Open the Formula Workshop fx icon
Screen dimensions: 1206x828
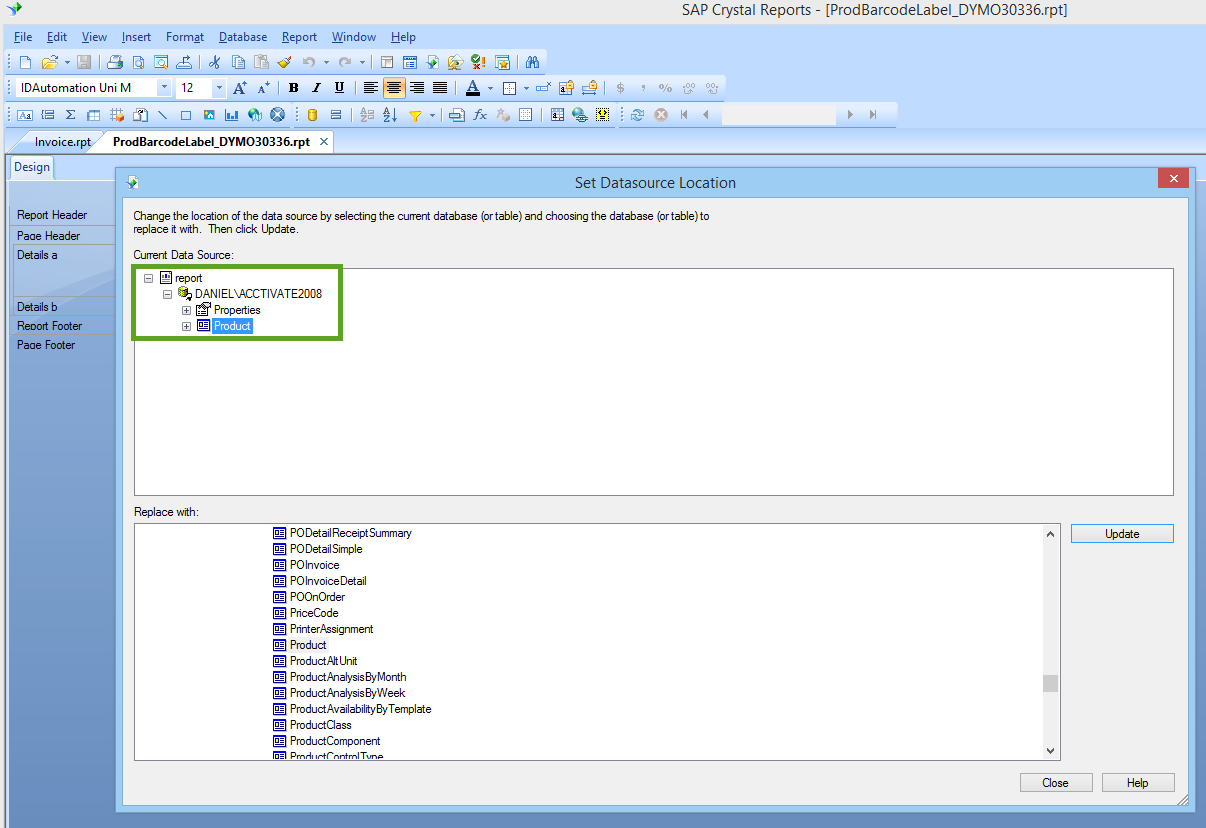480,115
